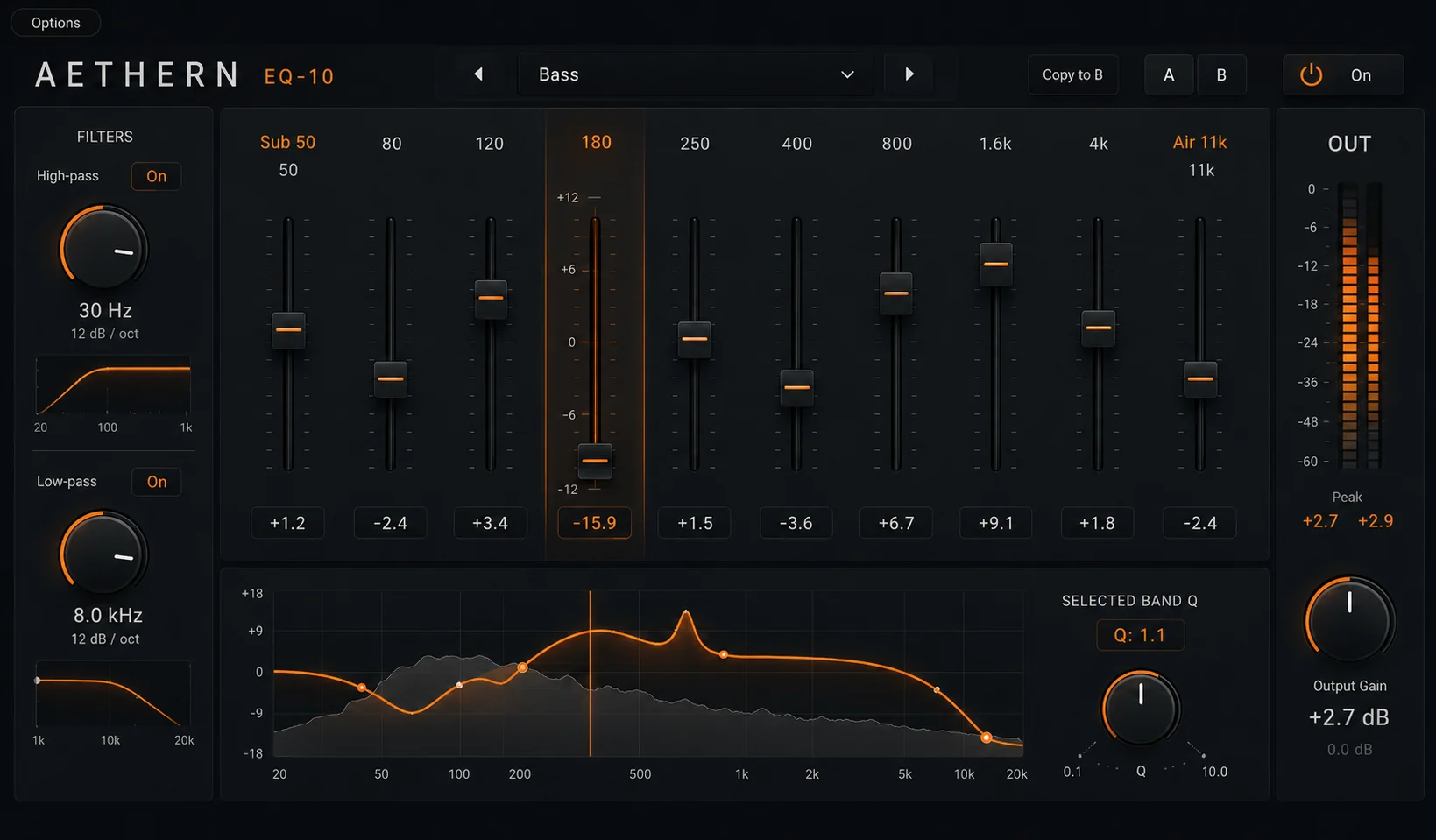The width and height of the screenshot is (1436, 840).
Task: Click the Low-pass frequency knob
Action: [104, 554]
